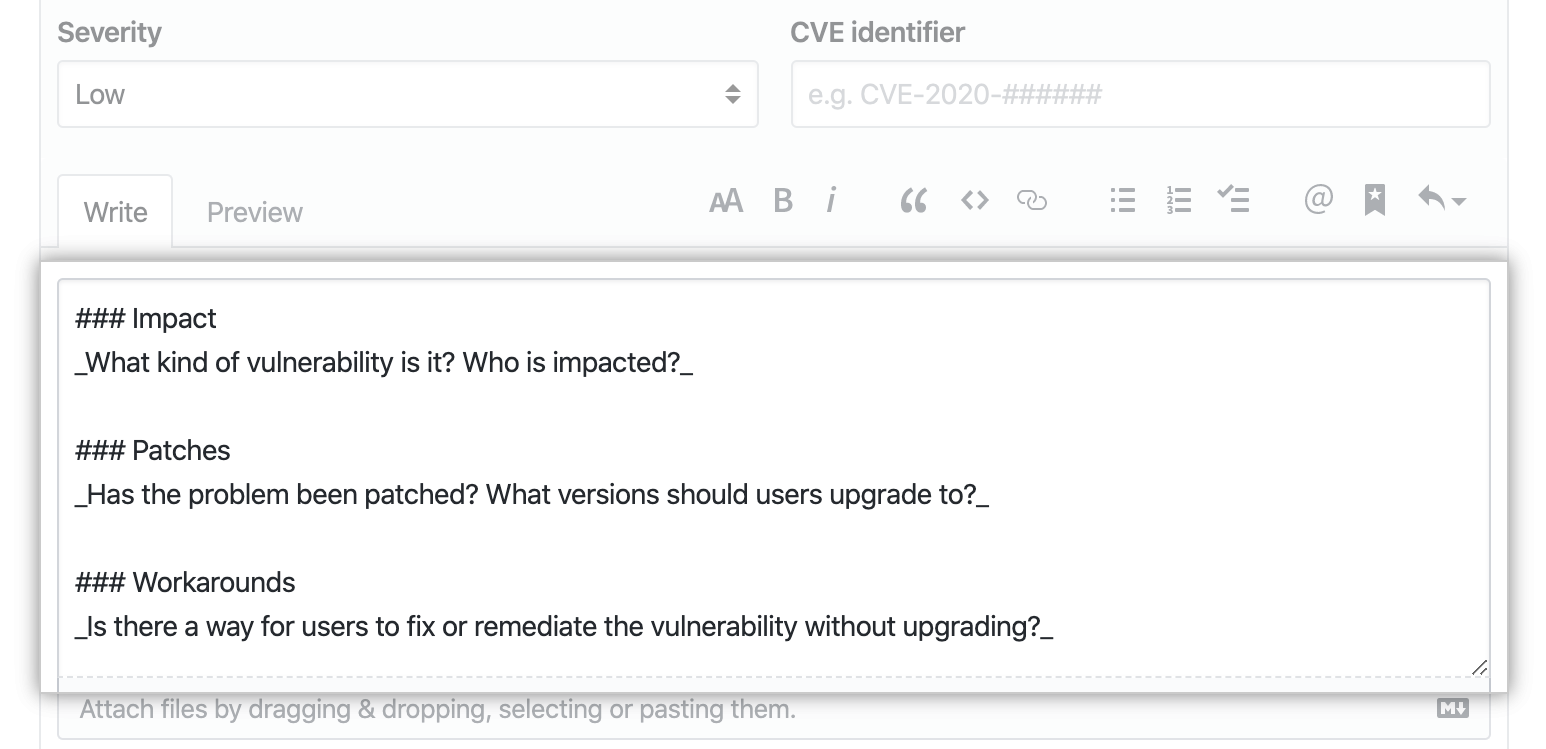Image resolution: width=1546 pixels, height=749 pixels.
Task: Switch to the Preview tab
Action: click(x=254, y=211)
